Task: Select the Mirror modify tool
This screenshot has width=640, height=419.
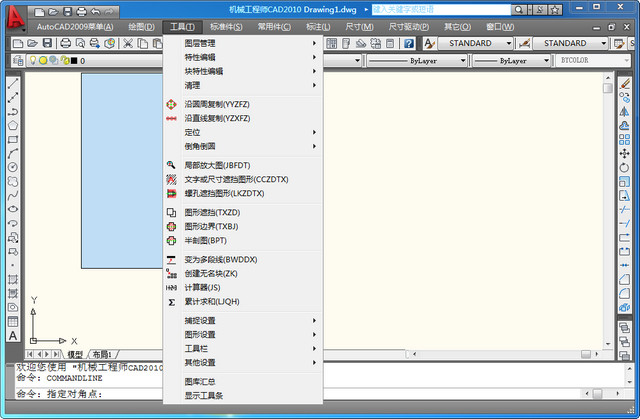Action: point(624,111)
